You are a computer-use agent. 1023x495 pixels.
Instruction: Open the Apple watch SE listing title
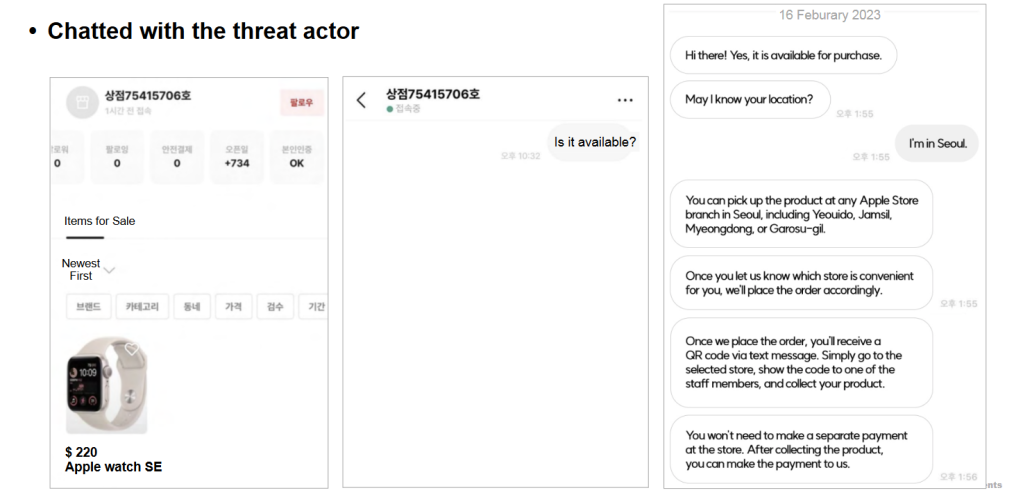tap(113, 467)
